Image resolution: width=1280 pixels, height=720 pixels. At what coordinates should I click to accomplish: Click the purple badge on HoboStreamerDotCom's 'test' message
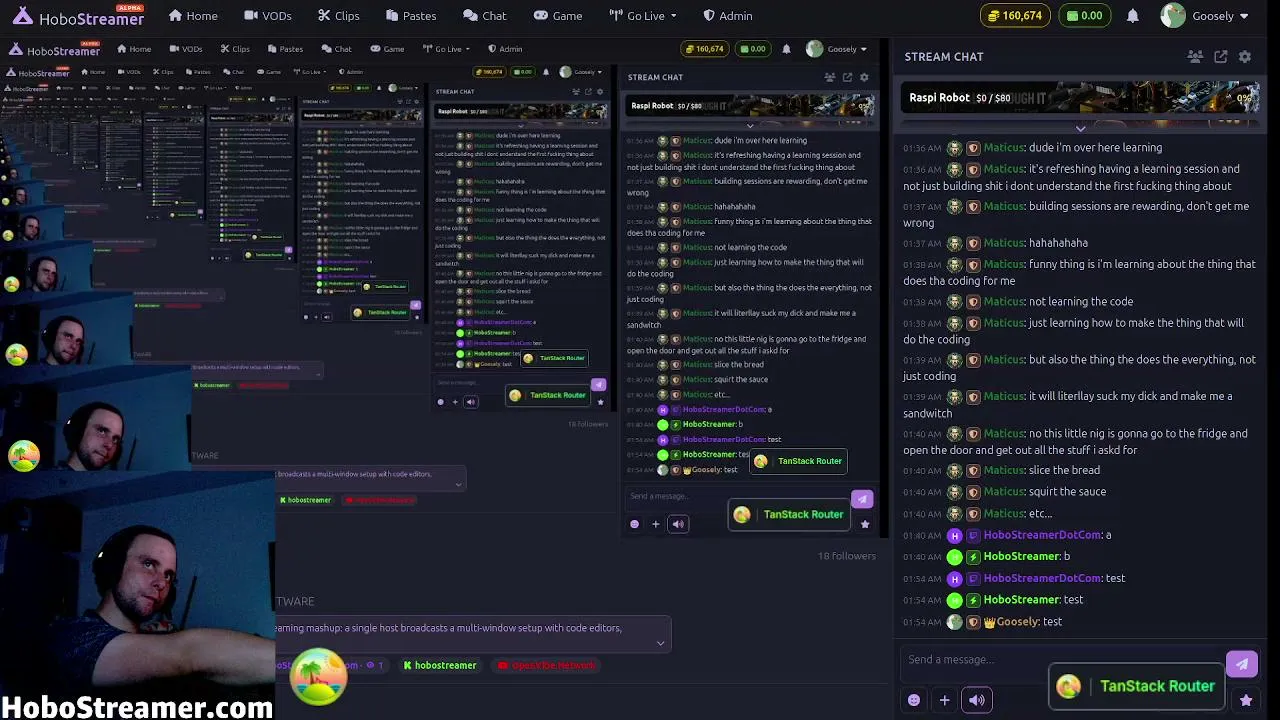[973, 579]
